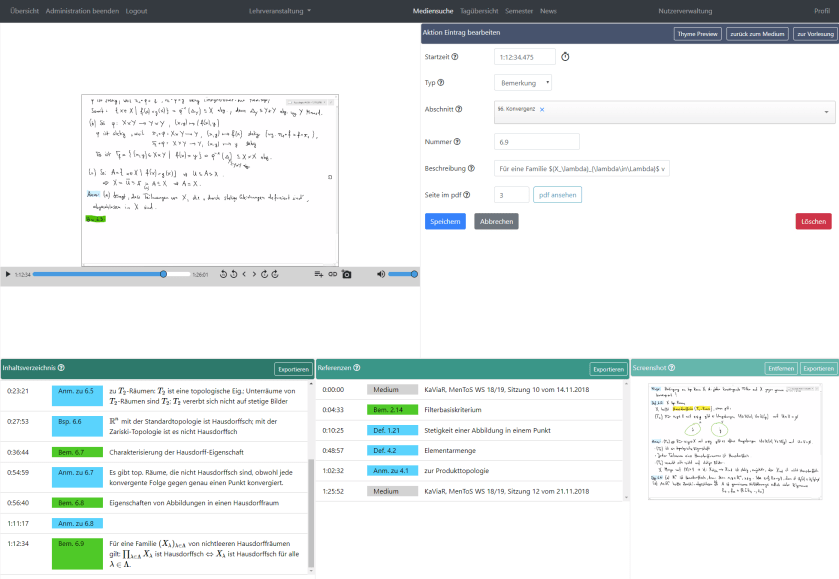The width and height of the screenshot is (839, 579).
Task: Open the Typ dropdown showing Bemerkung
Action: coord(522,83)
